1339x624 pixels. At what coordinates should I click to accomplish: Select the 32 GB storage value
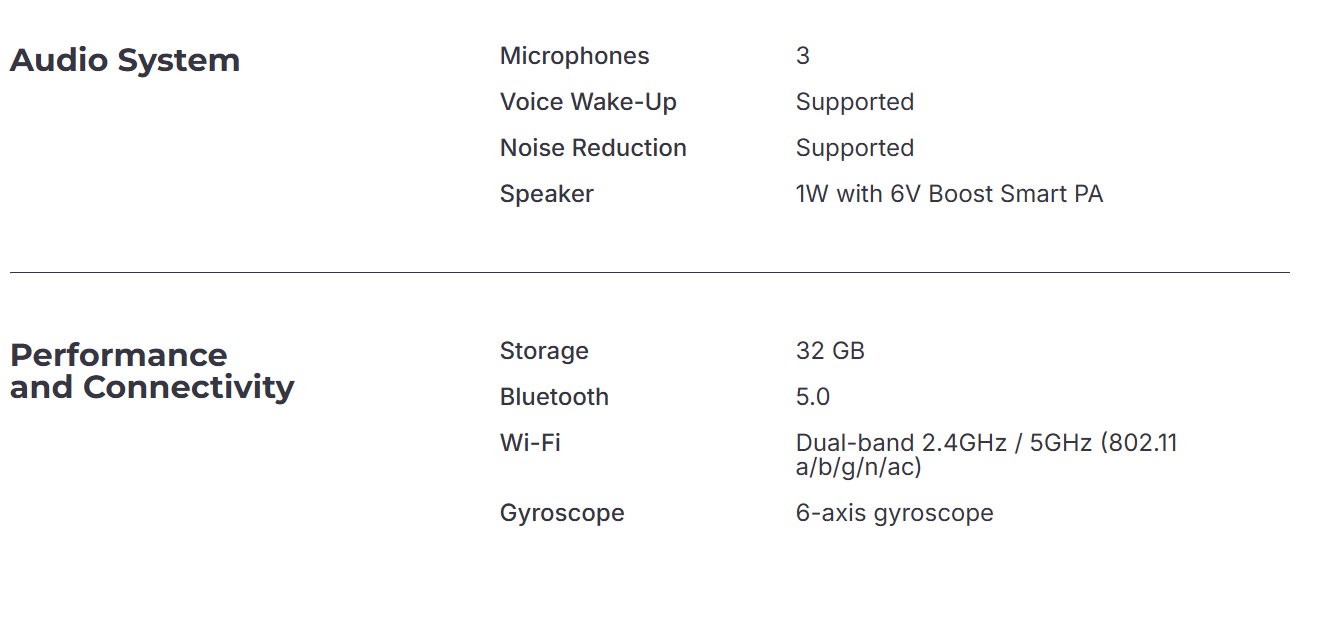(830, 351)
